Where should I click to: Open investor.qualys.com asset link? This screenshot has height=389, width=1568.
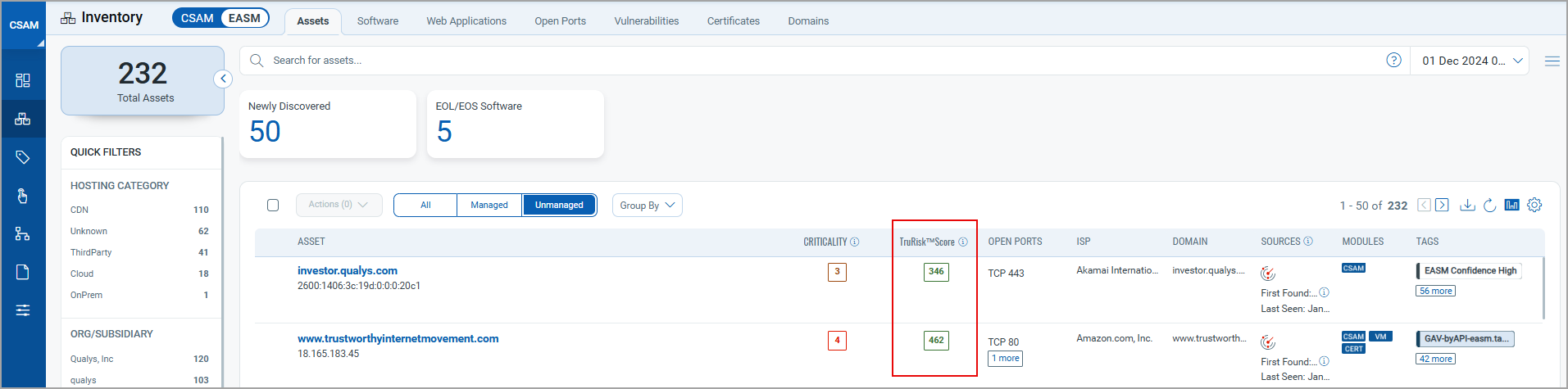coord(348,270)
